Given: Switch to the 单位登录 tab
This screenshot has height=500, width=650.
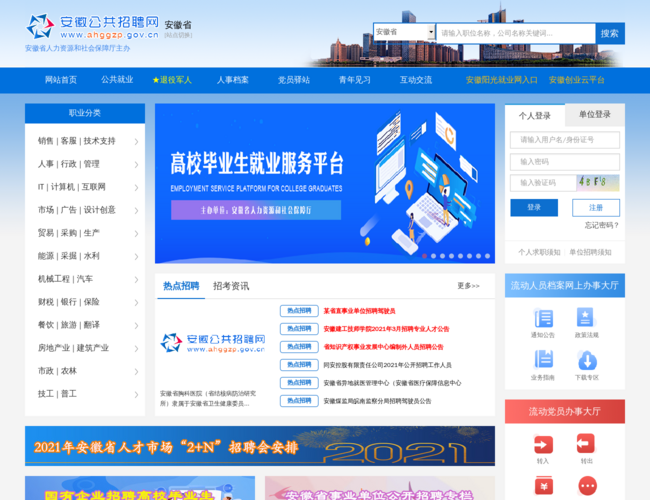Looking at the screenshot, I should point(595,115).
